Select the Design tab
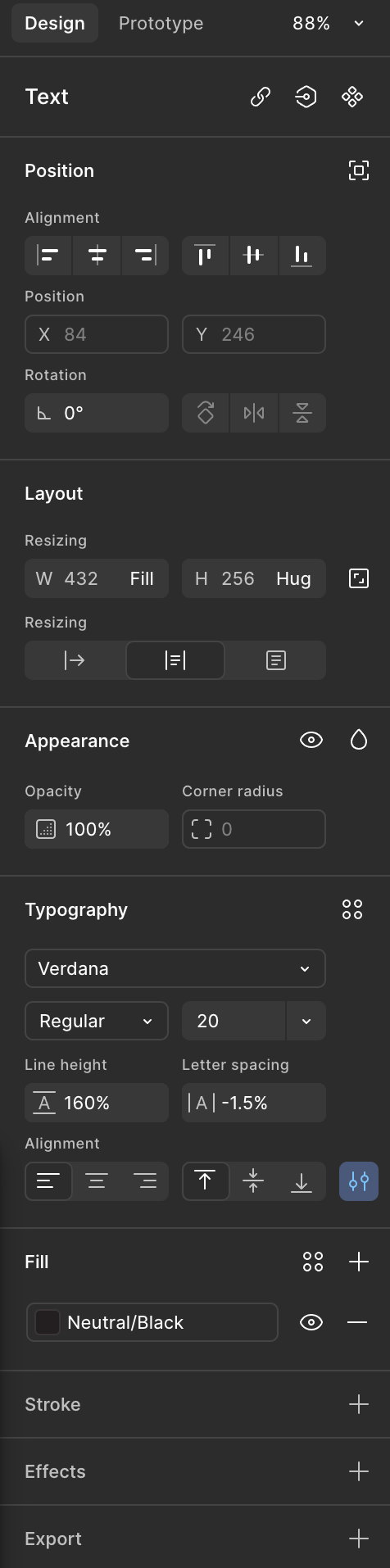 (x=55, y=23)
